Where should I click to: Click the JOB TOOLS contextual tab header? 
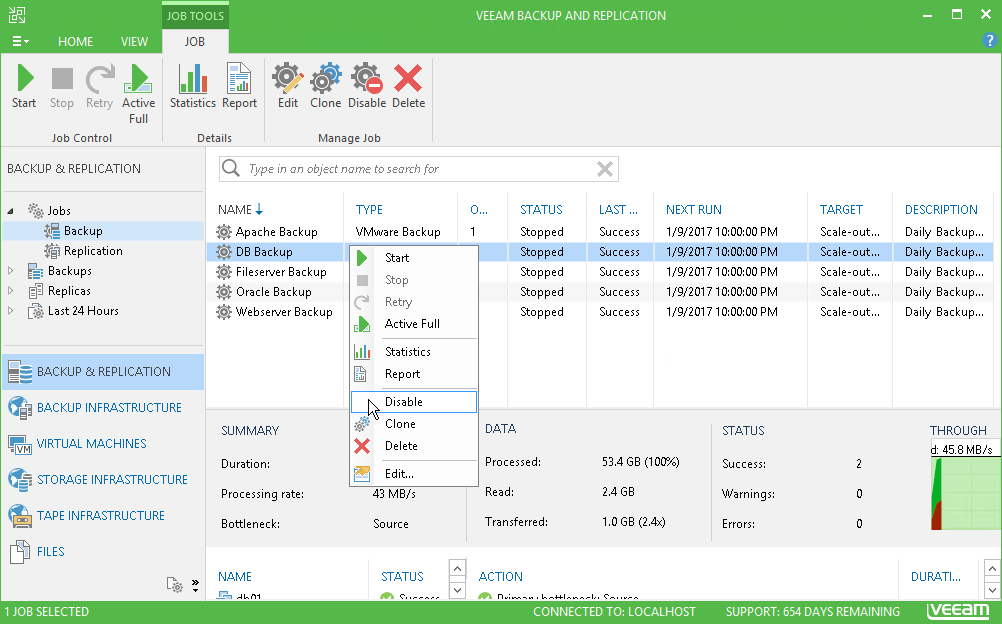pyautogui.click(x=195, y=16)
